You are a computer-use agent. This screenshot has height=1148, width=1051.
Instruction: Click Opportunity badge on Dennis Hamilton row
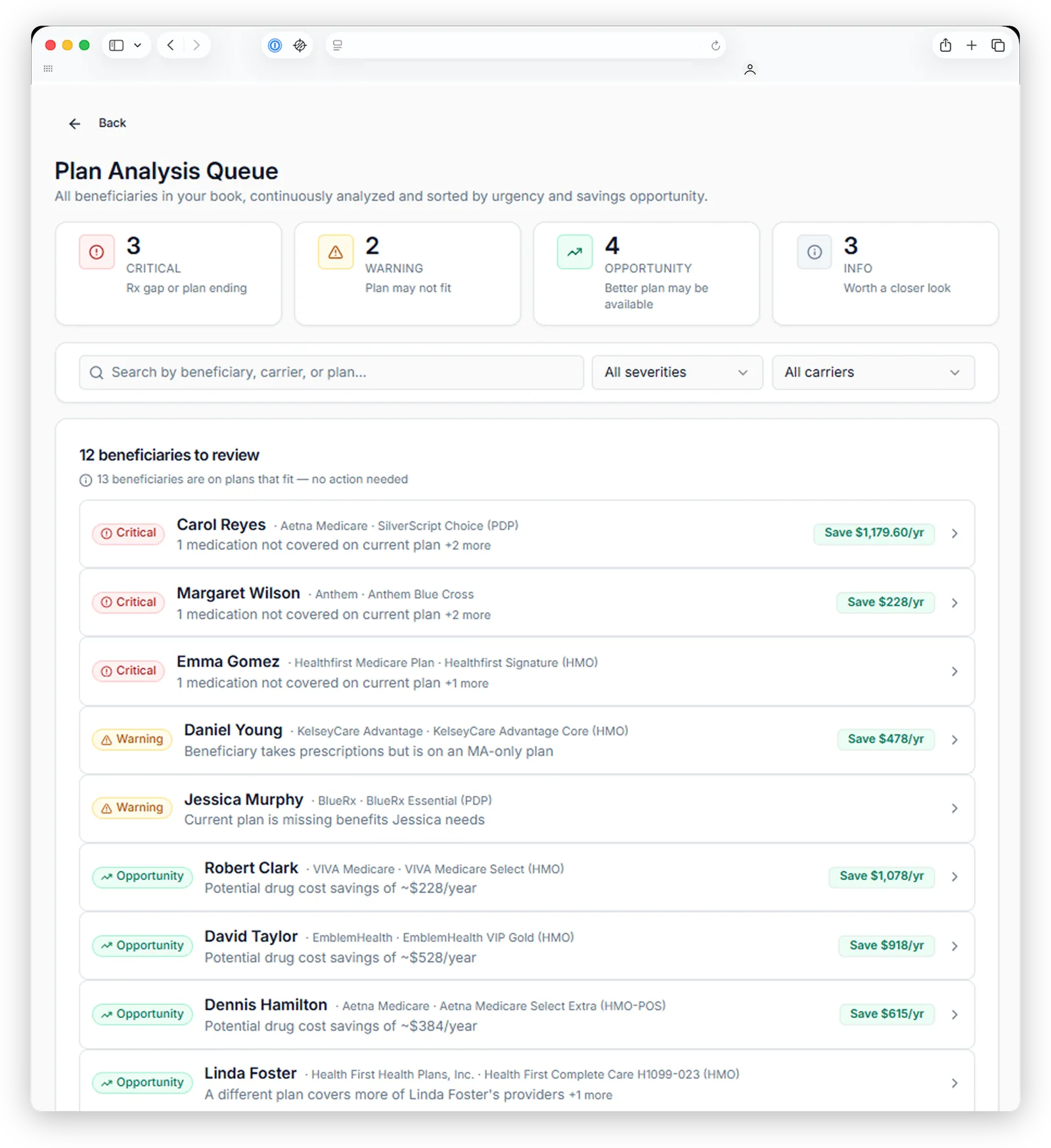143,1014
